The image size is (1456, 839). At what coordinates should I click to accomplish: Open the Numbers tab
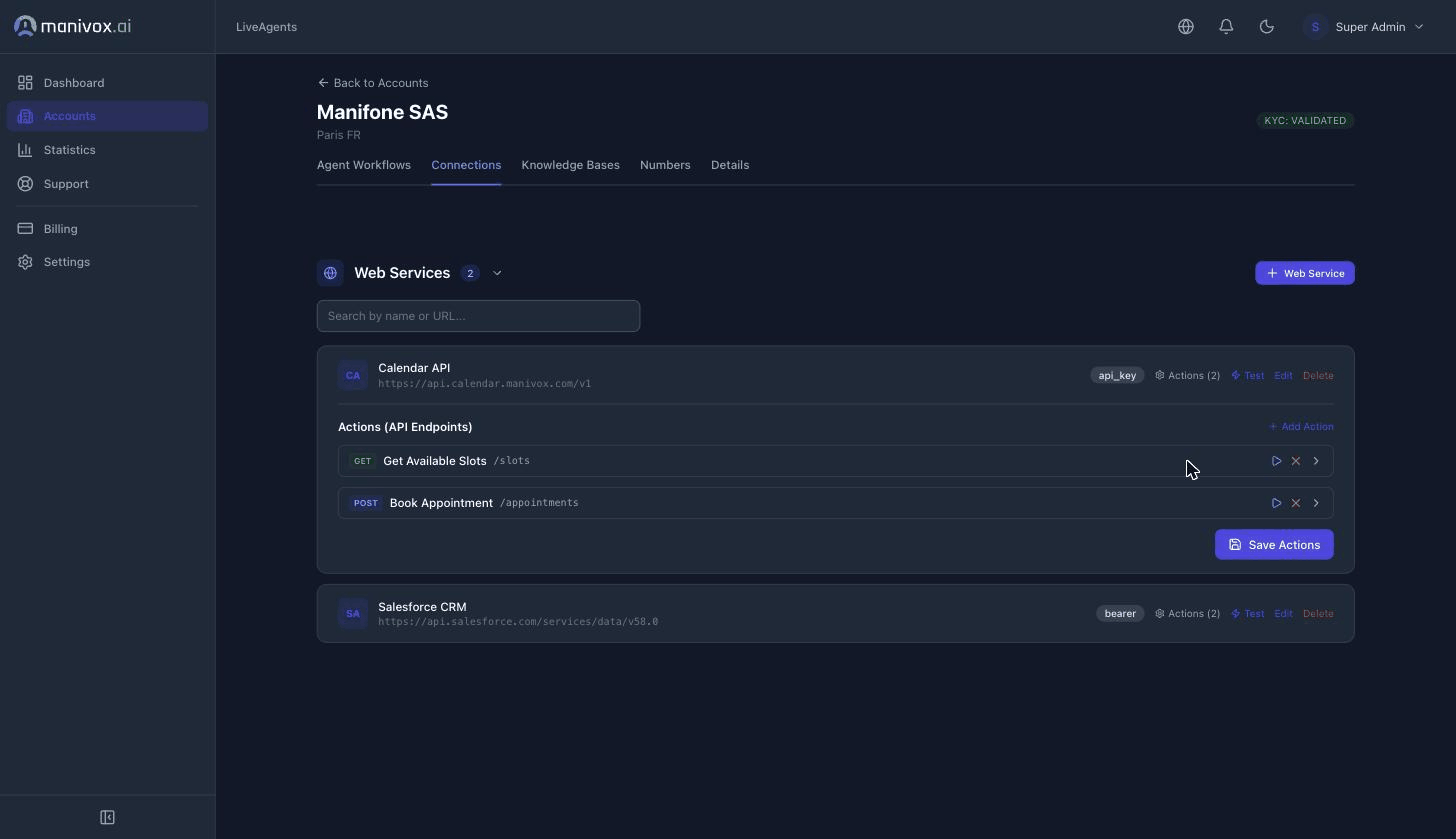point(665,165)
